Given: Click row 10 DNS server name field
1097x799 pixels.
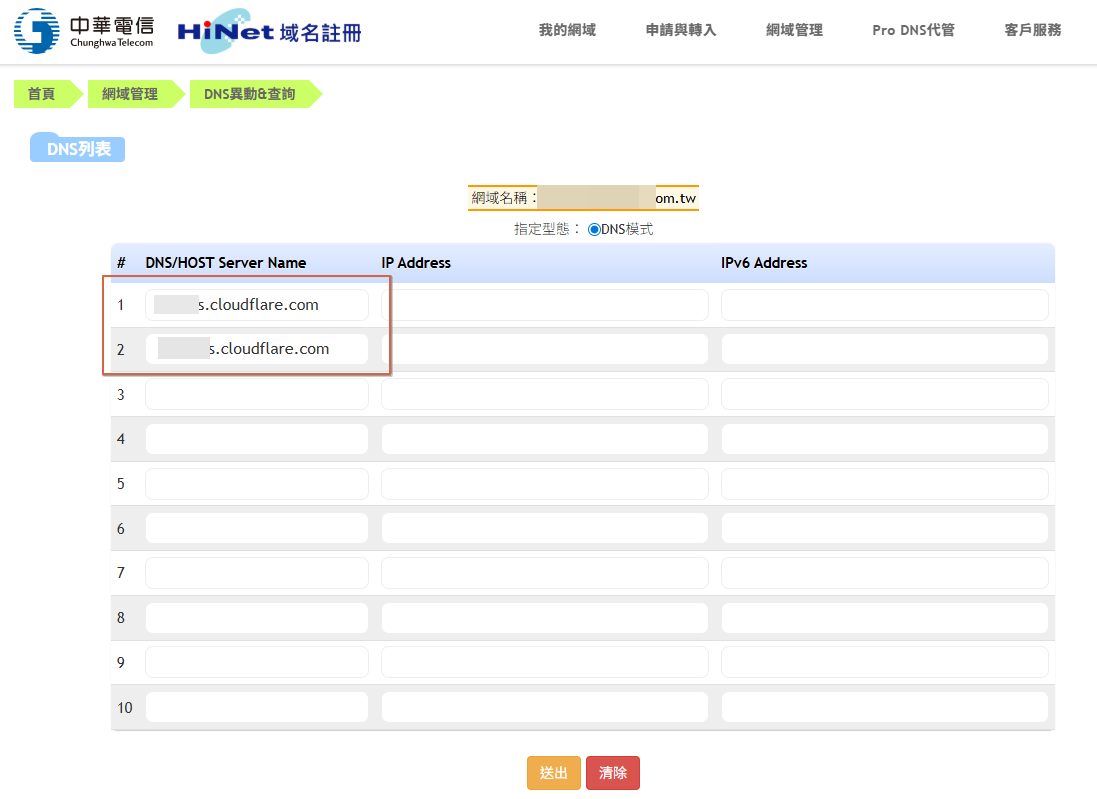Looking at the screenshot, I should click(x=257, y=707).
